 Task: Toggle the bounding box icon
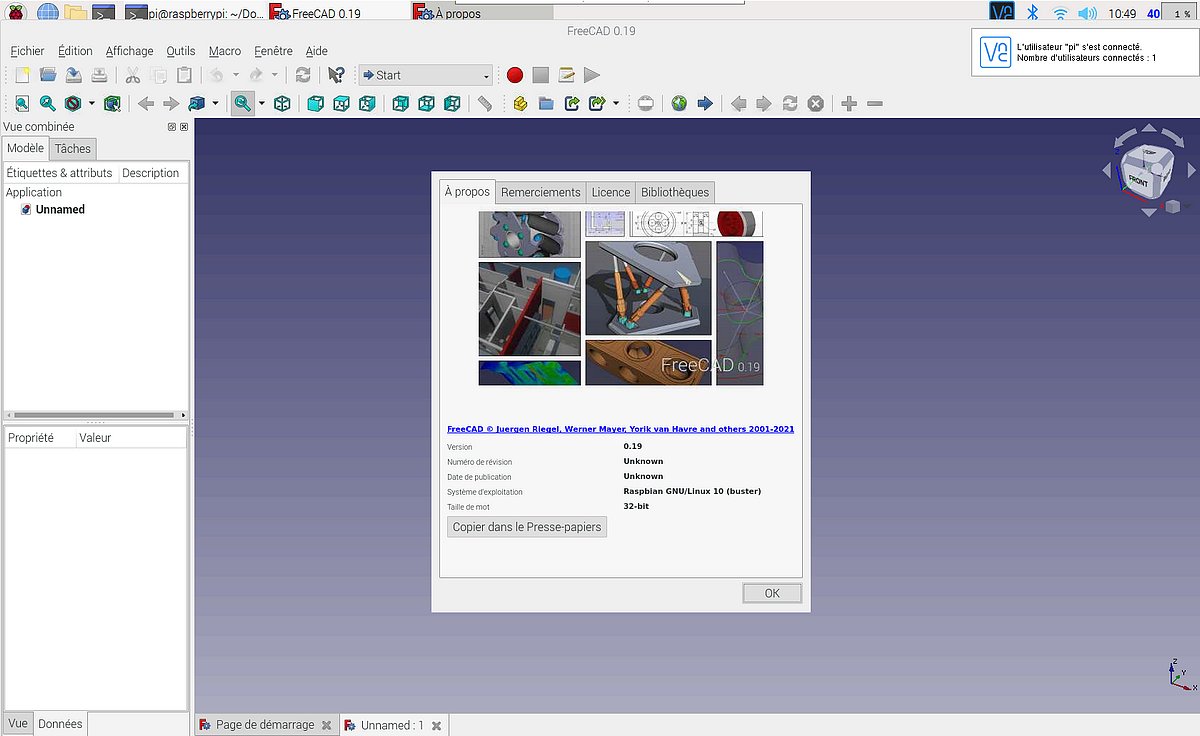coord(112,103)
